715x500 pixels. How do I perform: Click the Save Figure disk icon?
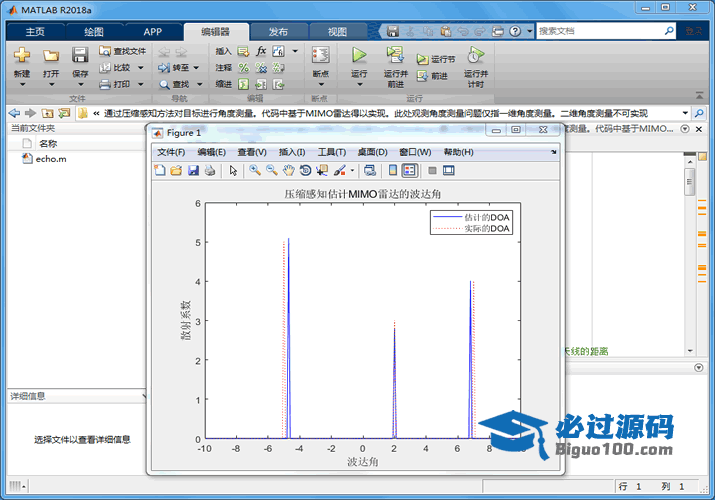coord(193,171)
